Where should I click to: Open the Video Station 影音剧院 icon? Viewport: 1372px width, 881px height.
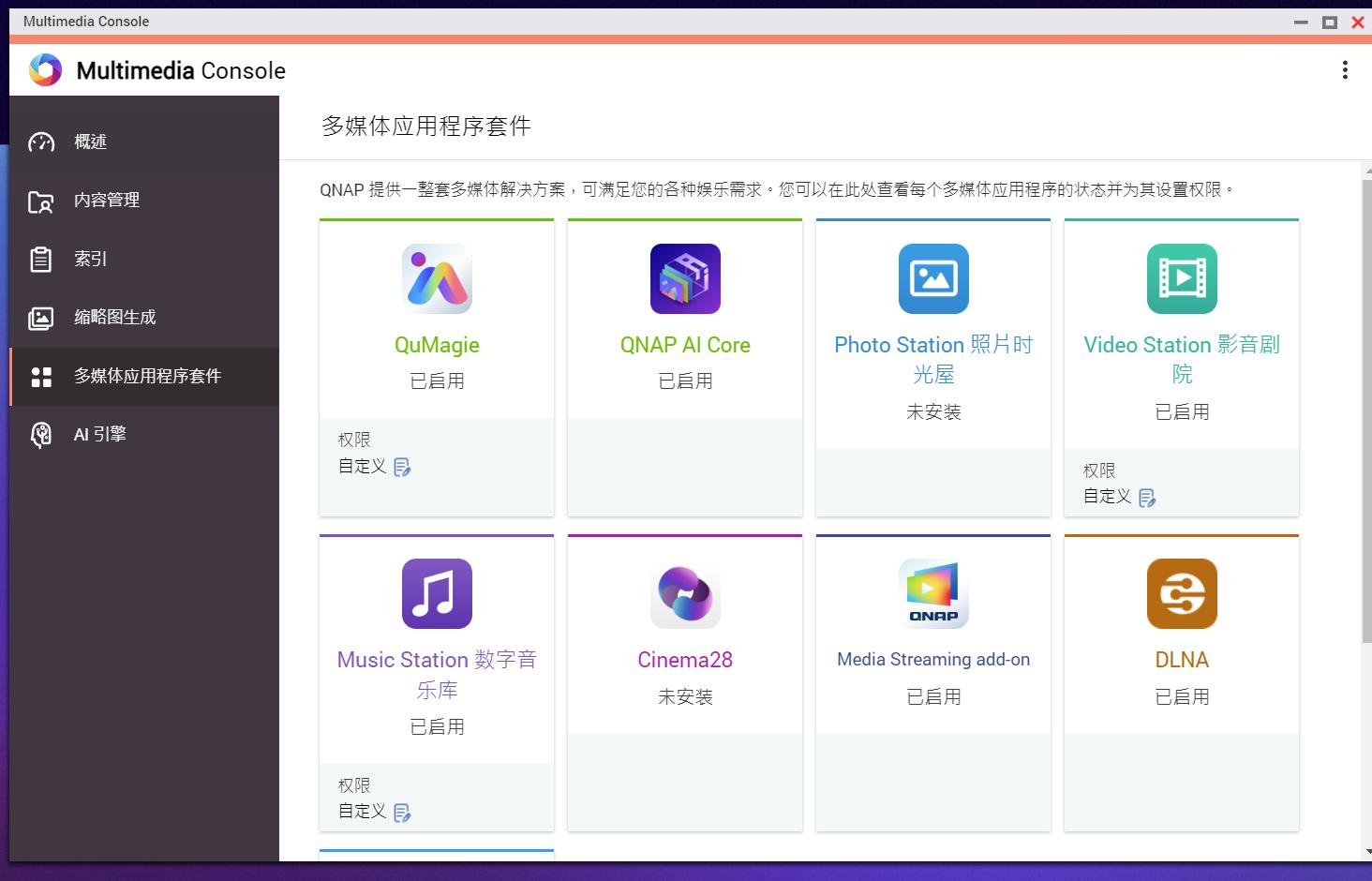tap(1182, 278)
